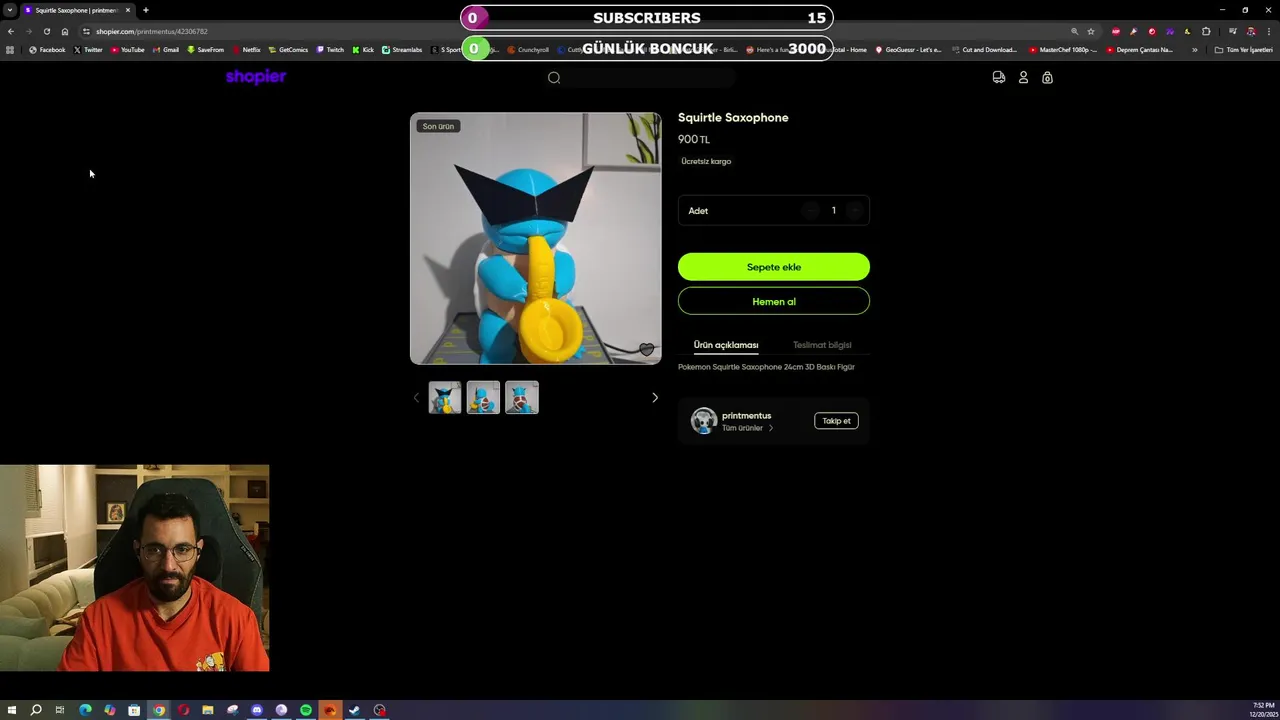Viewport: 1280px width, 720px height.
Task: Open Spotify from taskbar
Action: 306,710
